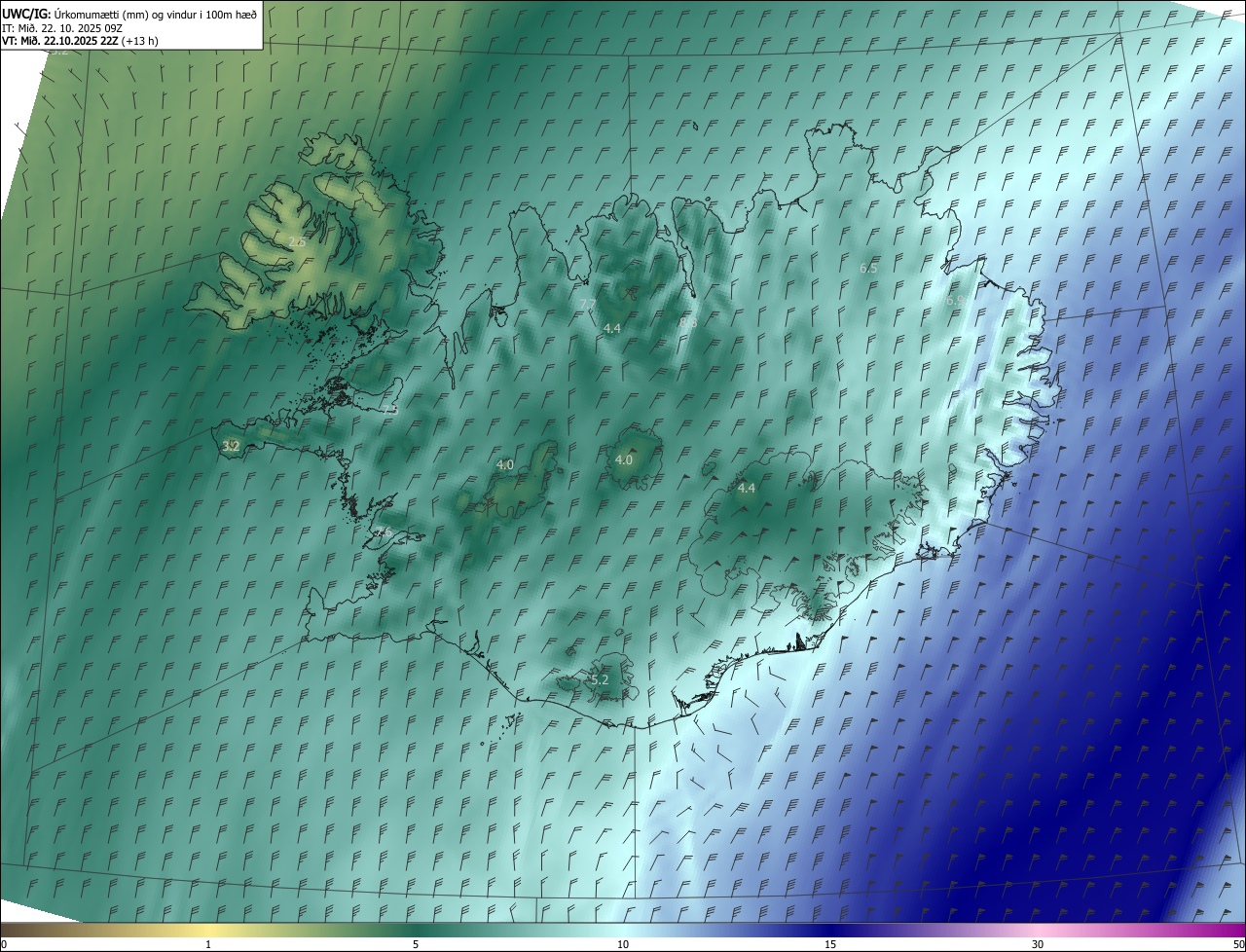Screen dimensions: 1246x952
Task: Click the 30 tick on the color scale
Action: [x=1038, y=944]
